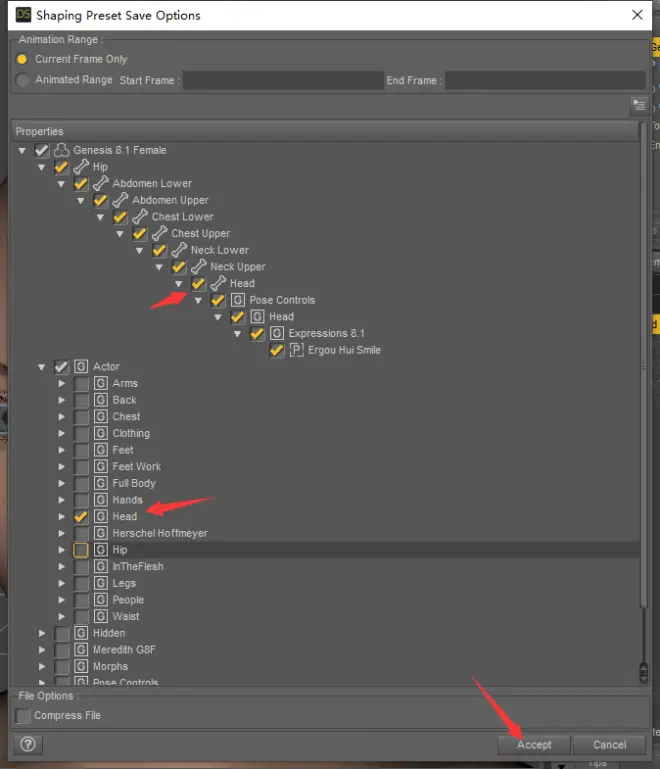The width and height of the screenshot is (660, 769).
Task: Click the group icon beside Pose Controls under Head
Action: tap(238, 300)
